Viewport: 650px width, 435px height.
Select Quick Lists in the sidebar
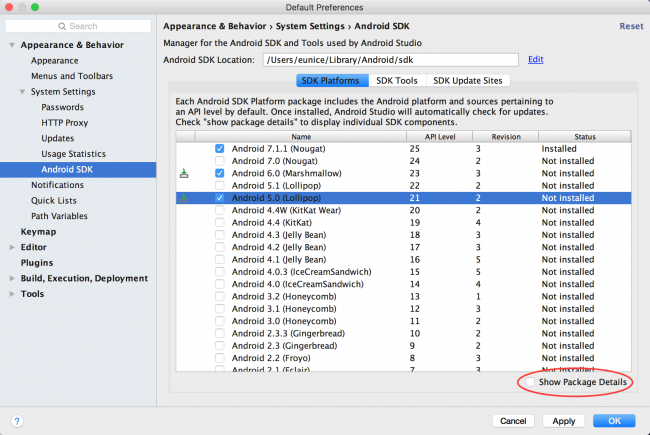pyautogui.click(x=54, y=201)
